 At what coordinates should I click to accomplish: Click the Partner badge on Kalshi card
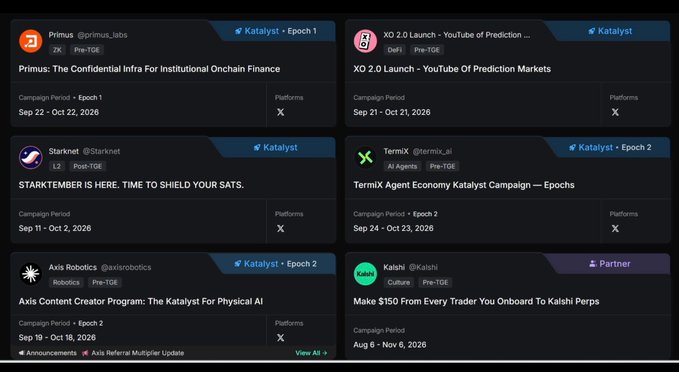pyautogui.click(x=610, y=264)
